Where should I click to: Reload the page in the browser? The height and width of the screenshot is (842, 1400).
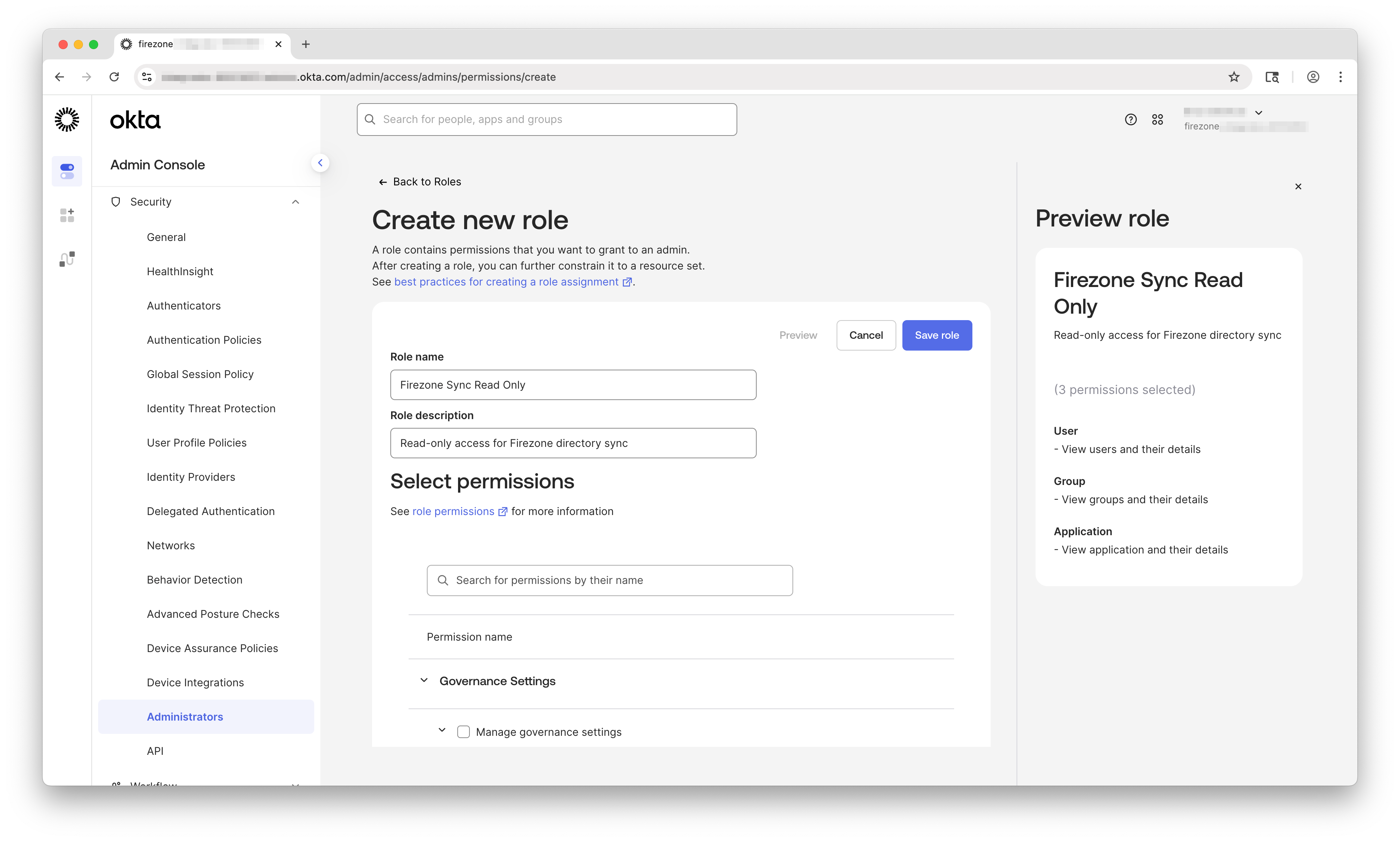[114, 77]
